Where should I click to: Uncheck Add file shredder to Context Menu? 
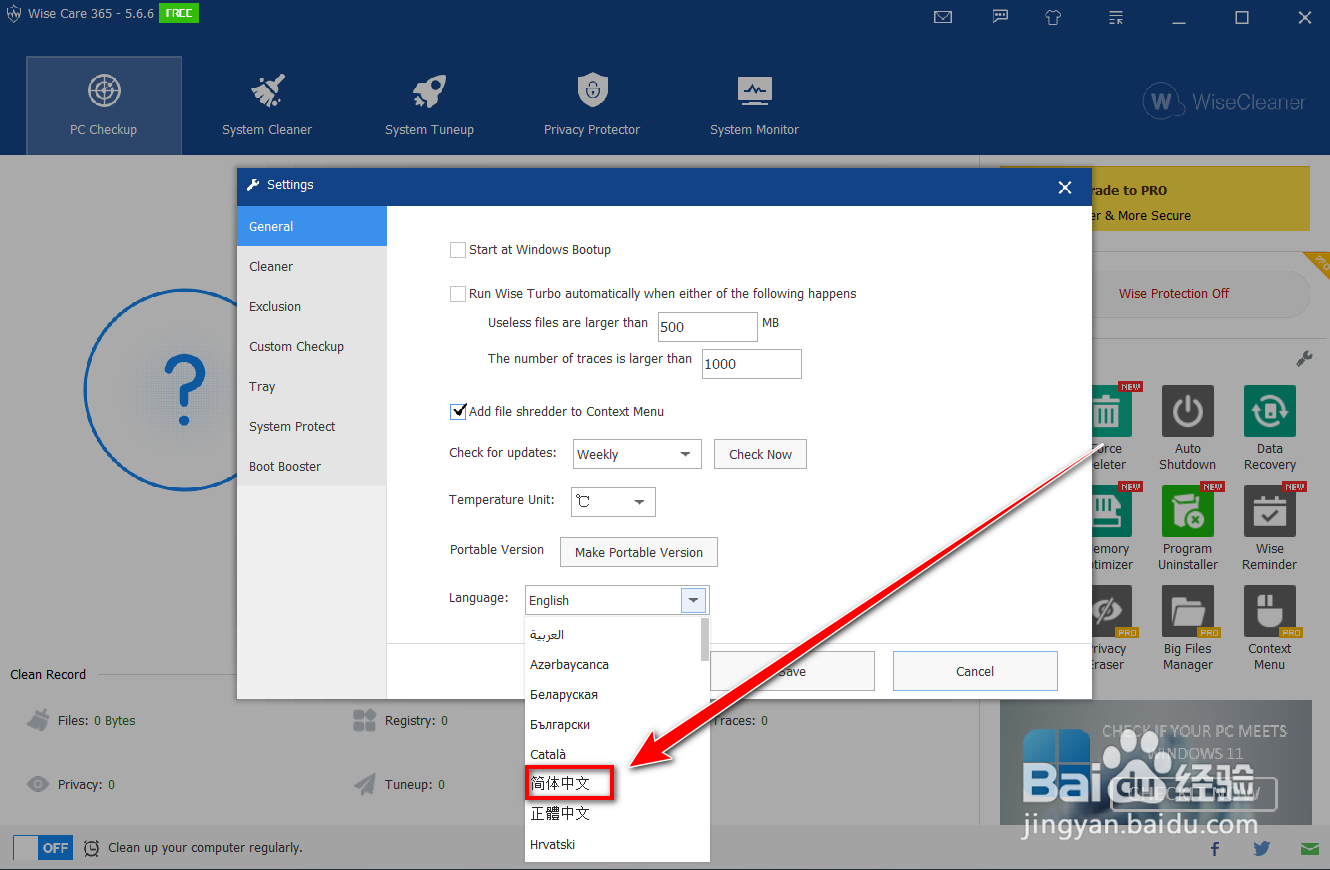click(458, 411)
